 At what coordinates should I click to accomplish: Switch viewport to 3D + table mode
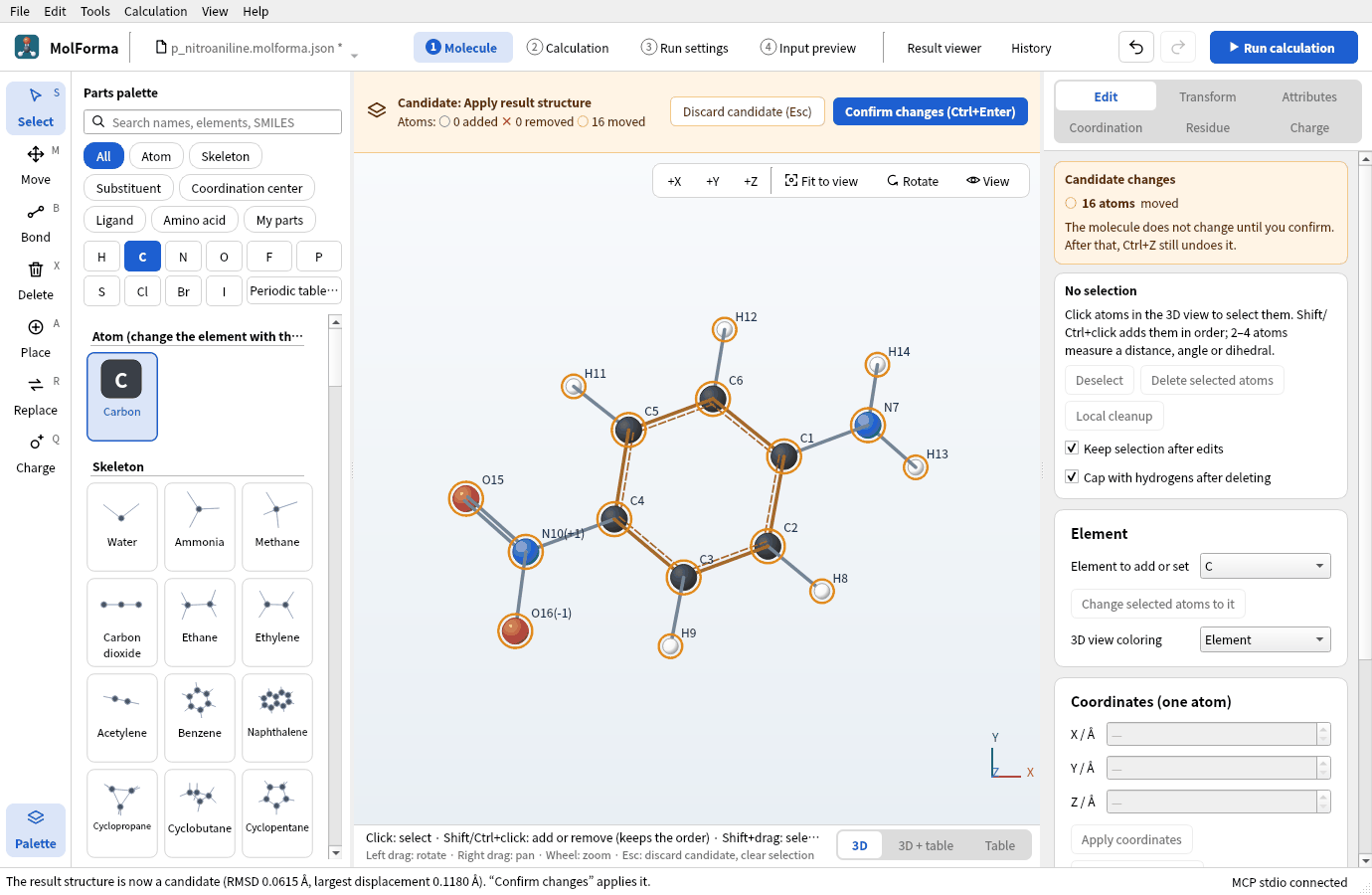pos(926,845)
